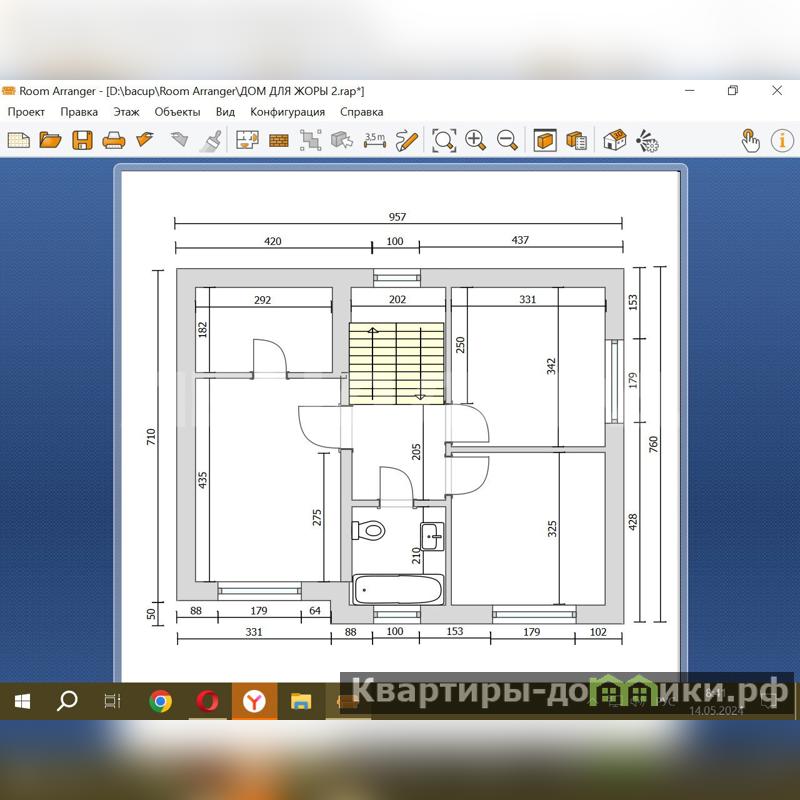Zoom out with the minus magnifier

coord(507,140)
